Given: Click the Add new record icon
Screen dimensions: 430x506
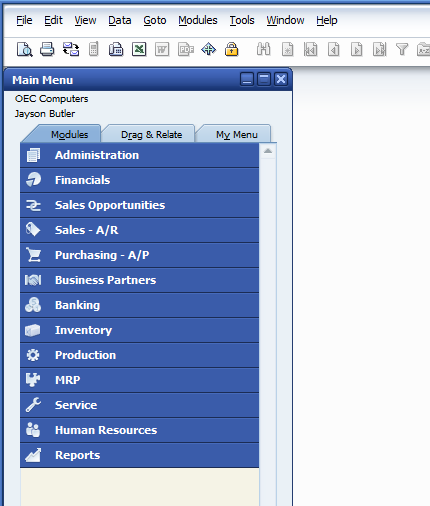Looking at the screenshot, I should [x=287, y=50].
